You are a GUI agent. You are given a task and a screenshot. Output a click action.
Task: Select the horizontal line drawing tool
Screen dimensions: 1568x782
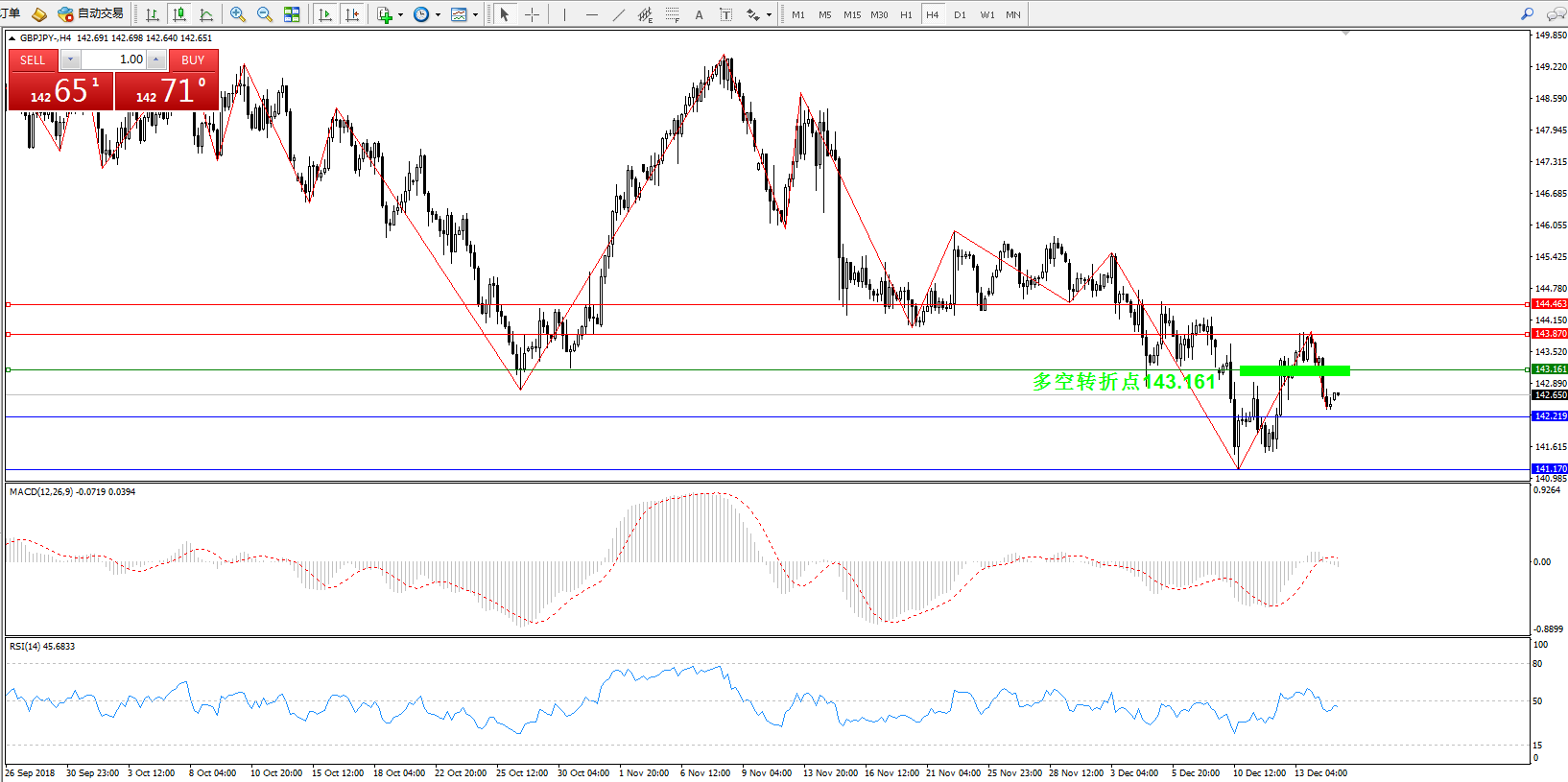pyautogui.click(x=591, y=14)
